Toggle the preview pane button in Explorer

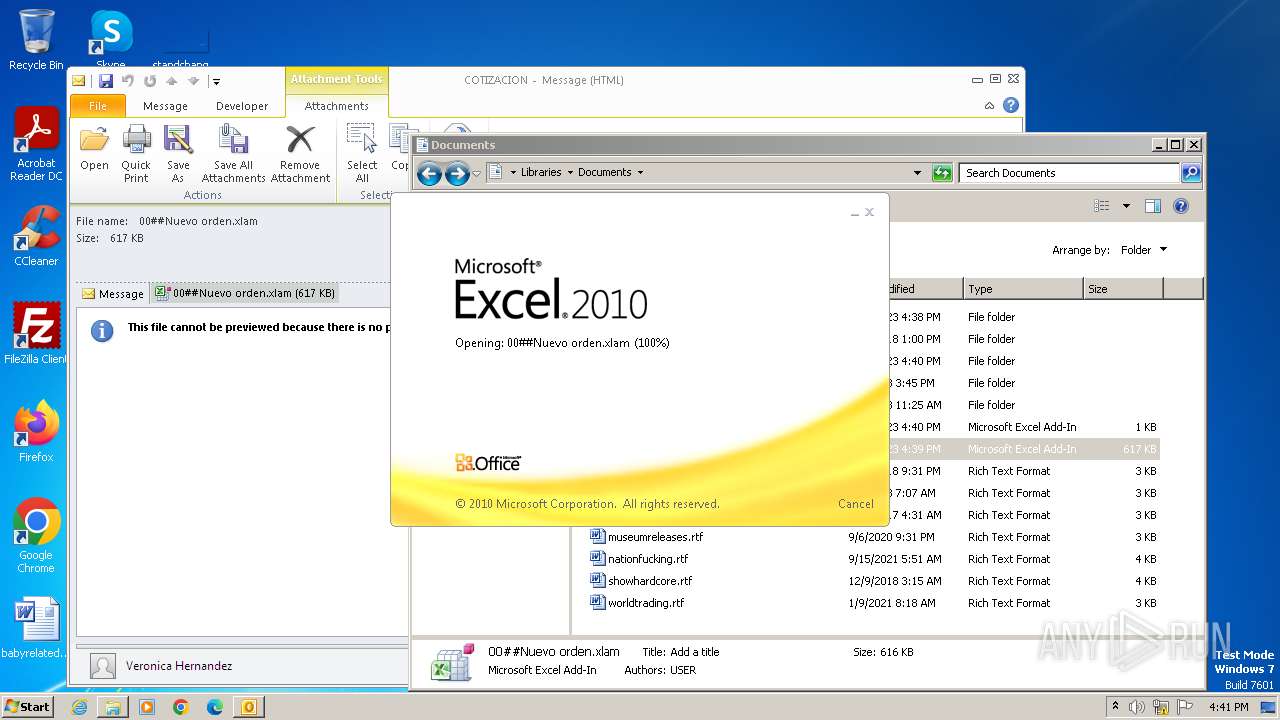1153,206
